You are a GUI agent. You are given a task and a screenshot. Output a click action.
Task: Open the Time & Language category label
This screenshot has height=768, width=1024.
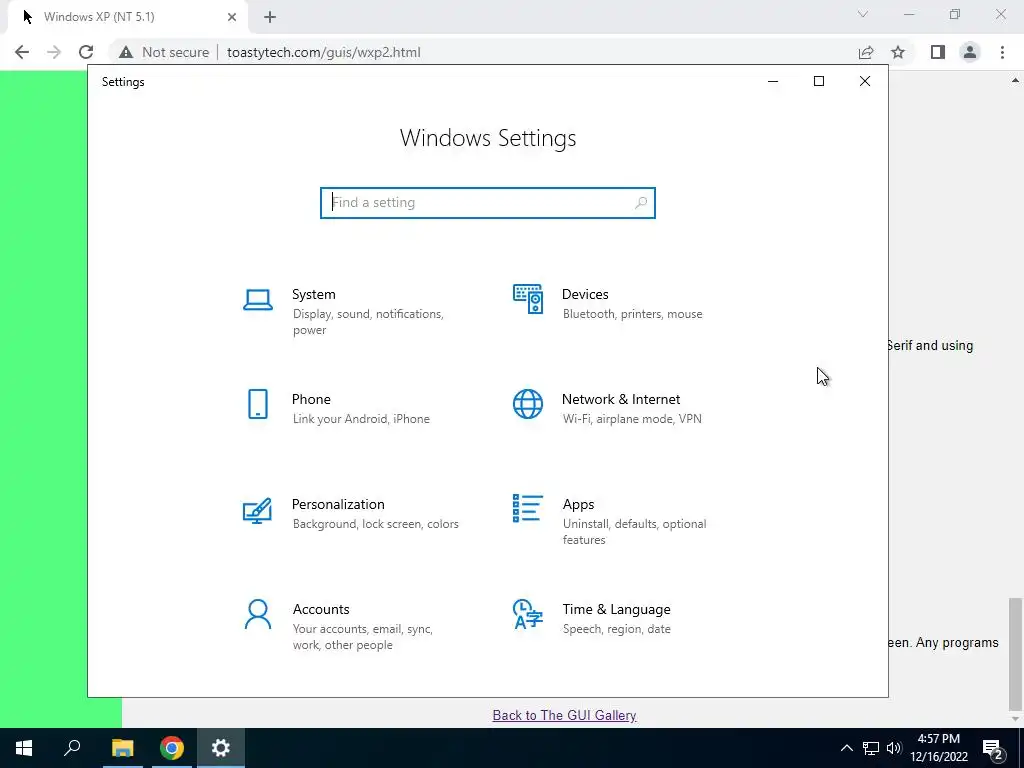(x=616, y=610)
